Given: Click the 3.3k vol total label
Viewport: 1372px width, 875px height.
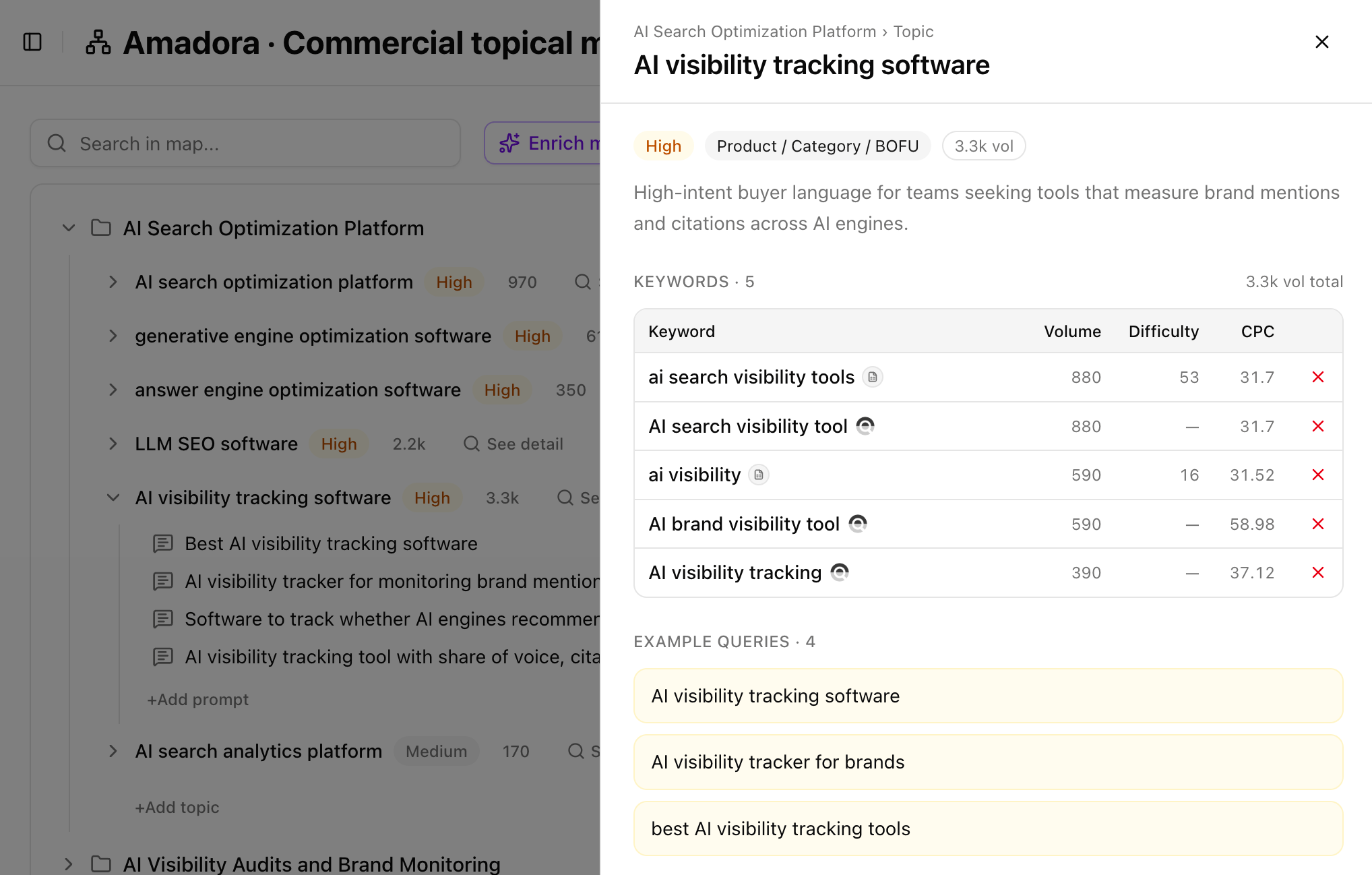Looking at the screenshot, I should click(1294, 281).
